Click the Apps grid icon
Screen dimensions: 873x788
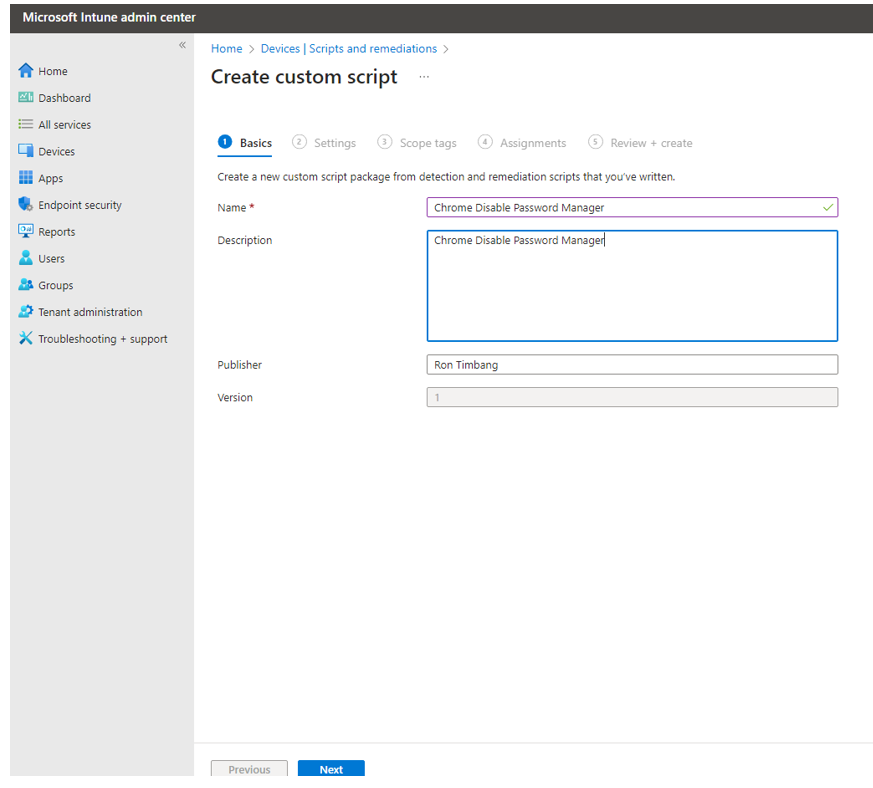click(x=26, y=178)
